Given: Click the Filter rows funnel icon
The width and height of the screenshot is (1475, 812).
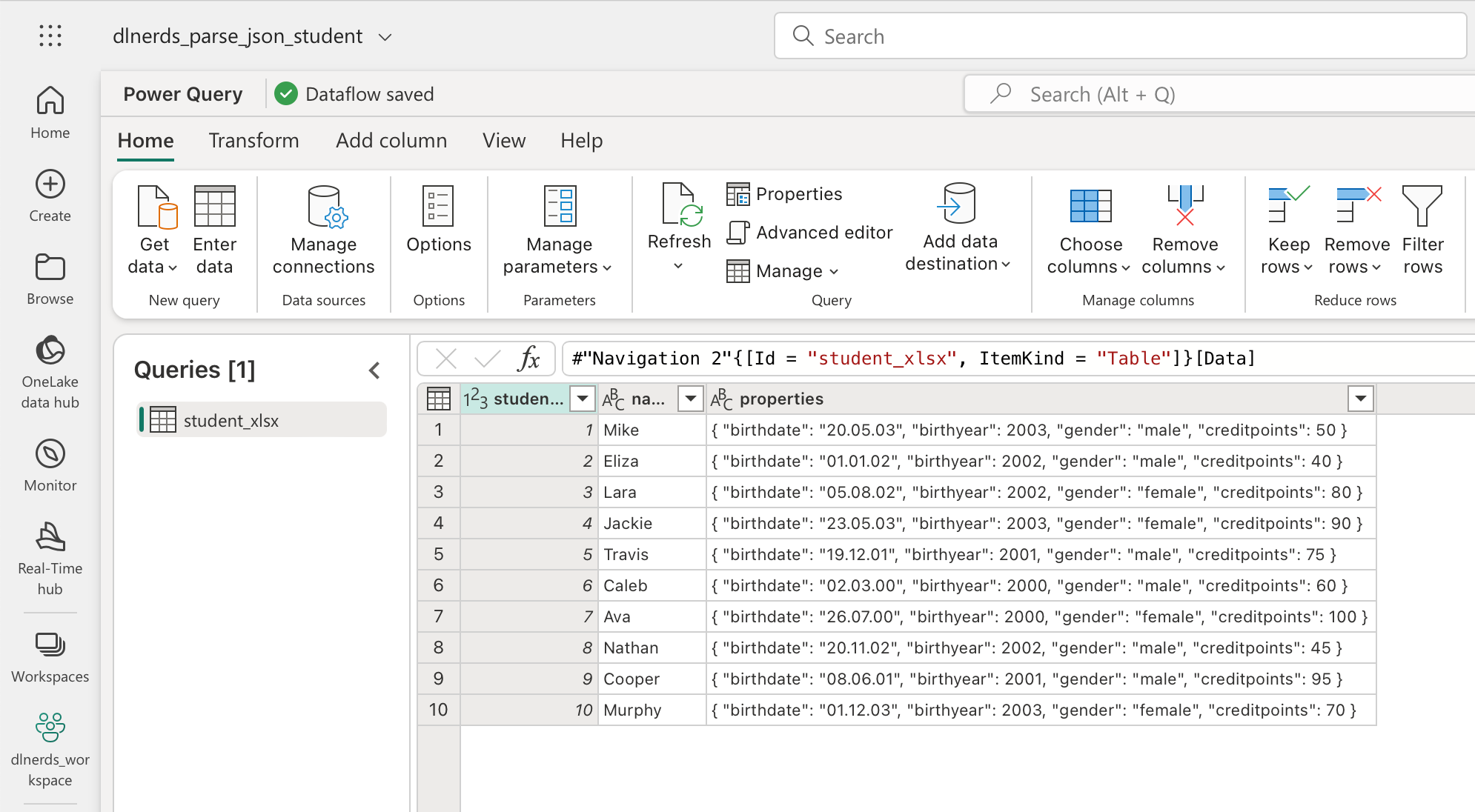Looking at the screenshot, I should [1422, 207].
